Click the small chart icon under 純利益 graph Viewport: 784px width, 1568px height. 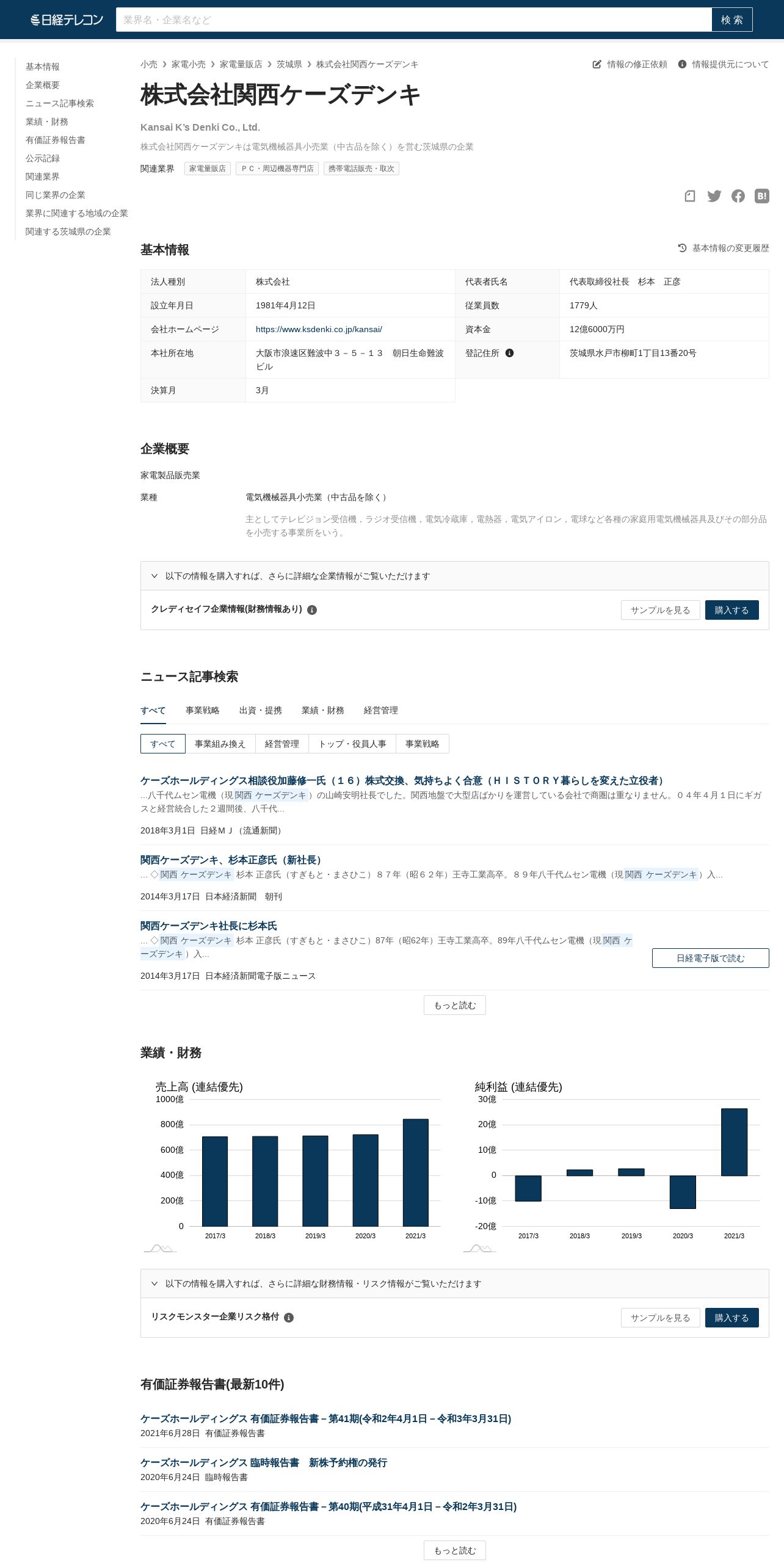click(479, 1249)
